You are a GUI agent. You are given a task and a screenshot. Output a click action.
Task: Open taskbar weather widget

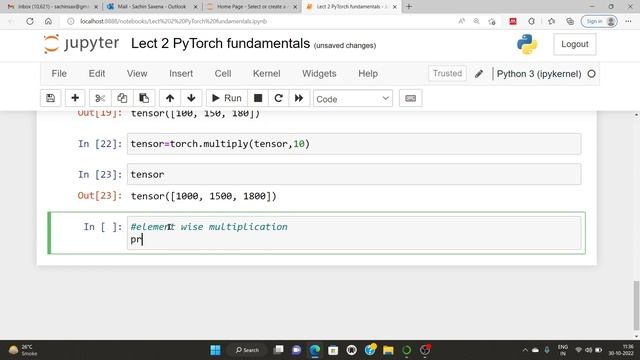click(x=22, y=350)
